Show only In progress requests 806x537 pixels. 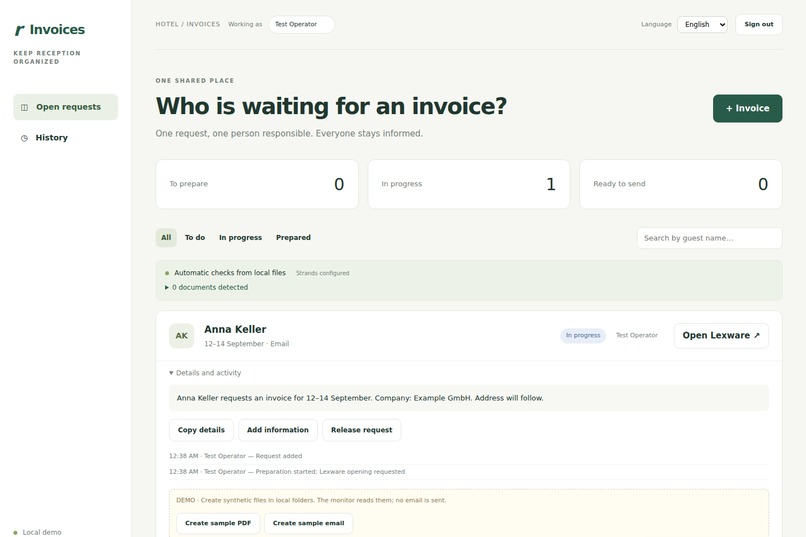click(x=241, y=237)
